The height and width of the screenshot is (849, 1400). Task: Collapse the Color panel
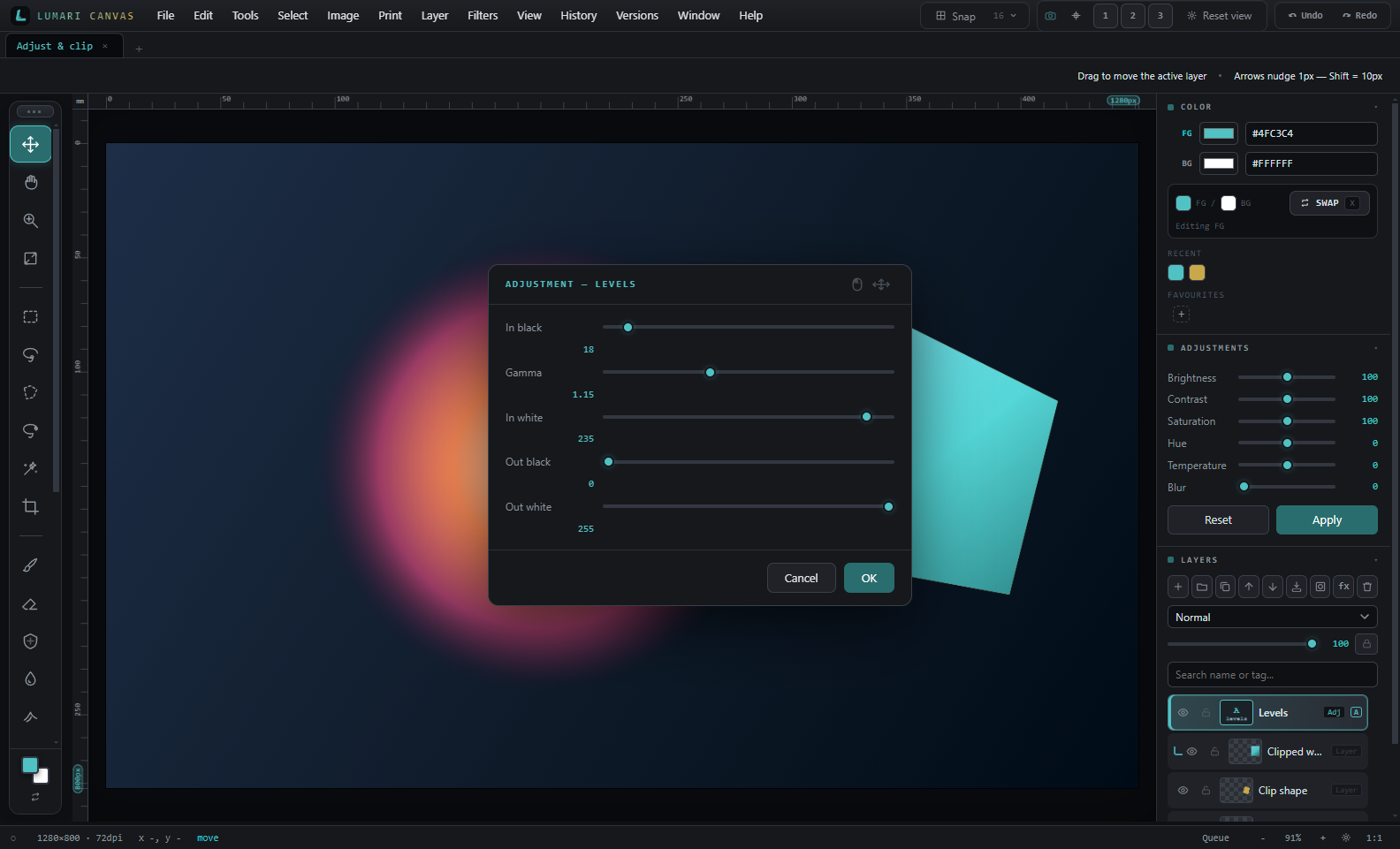(1375, 107)
